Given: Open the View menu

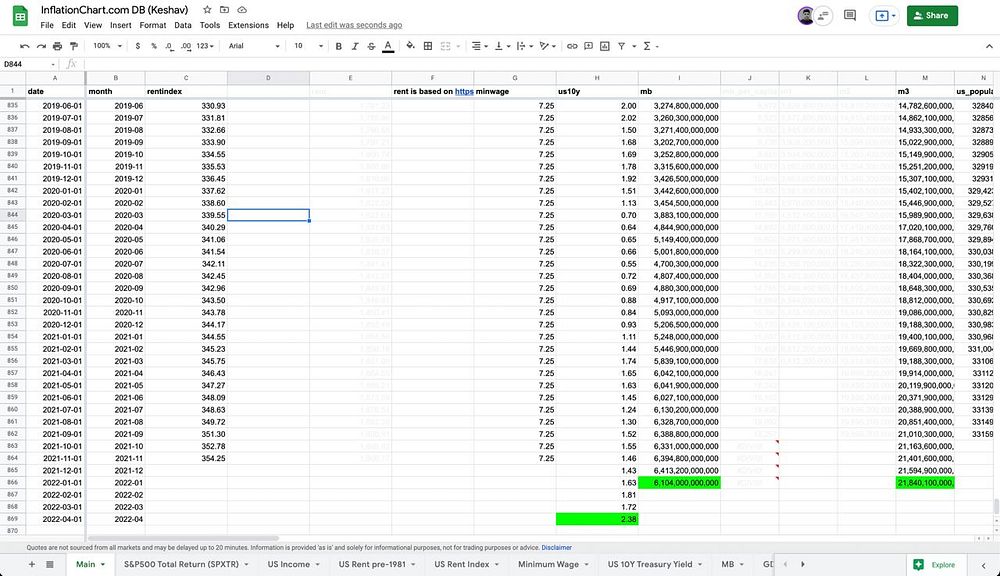Looking at the screenshot, I should (93, 25).
